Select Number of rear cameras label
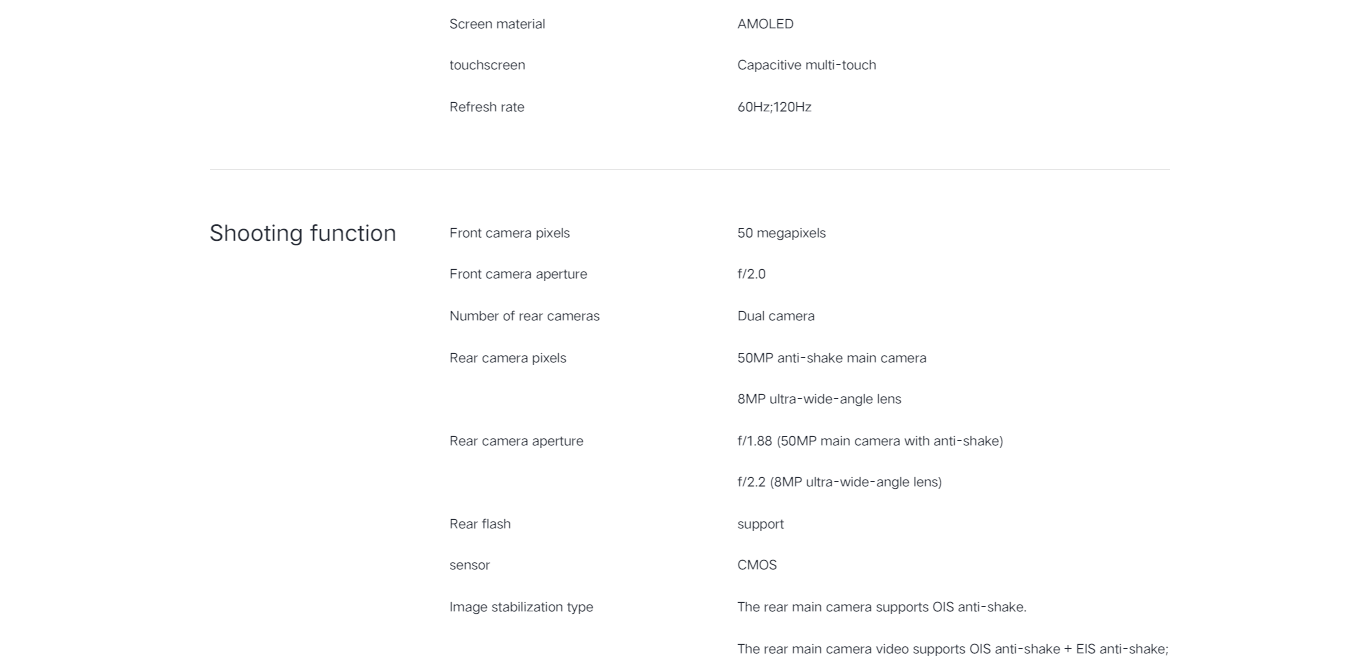 coord(524,316)
